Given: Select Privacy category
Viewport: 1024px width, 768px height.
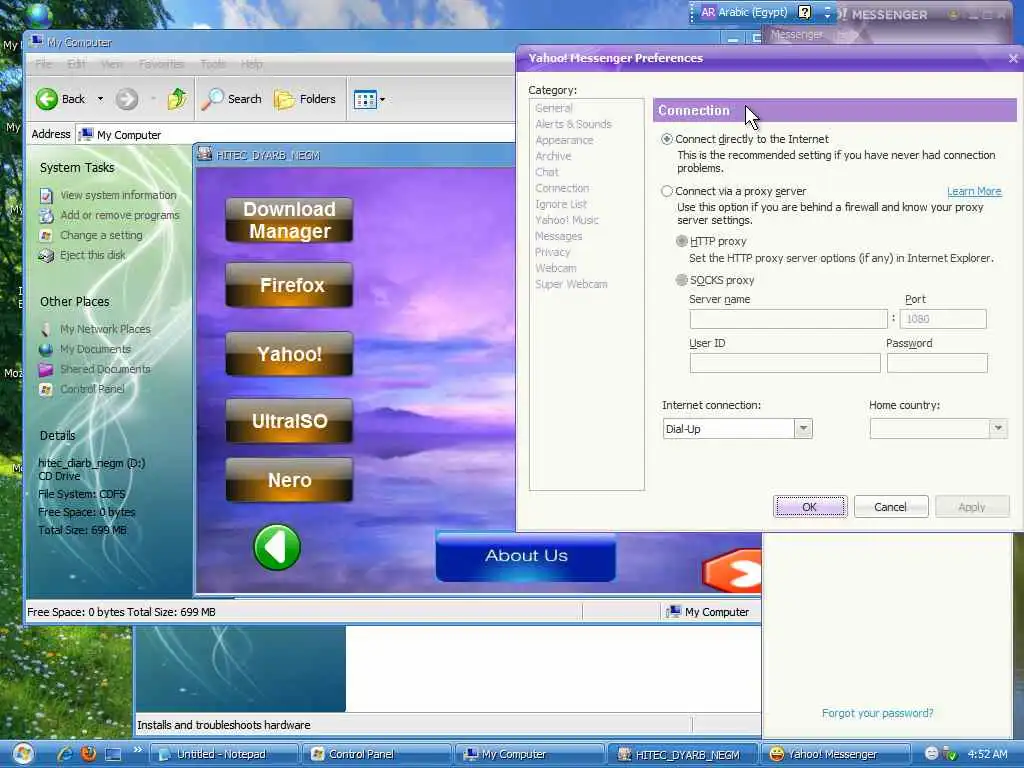Looking at the screenshot, I should point(552,252).
